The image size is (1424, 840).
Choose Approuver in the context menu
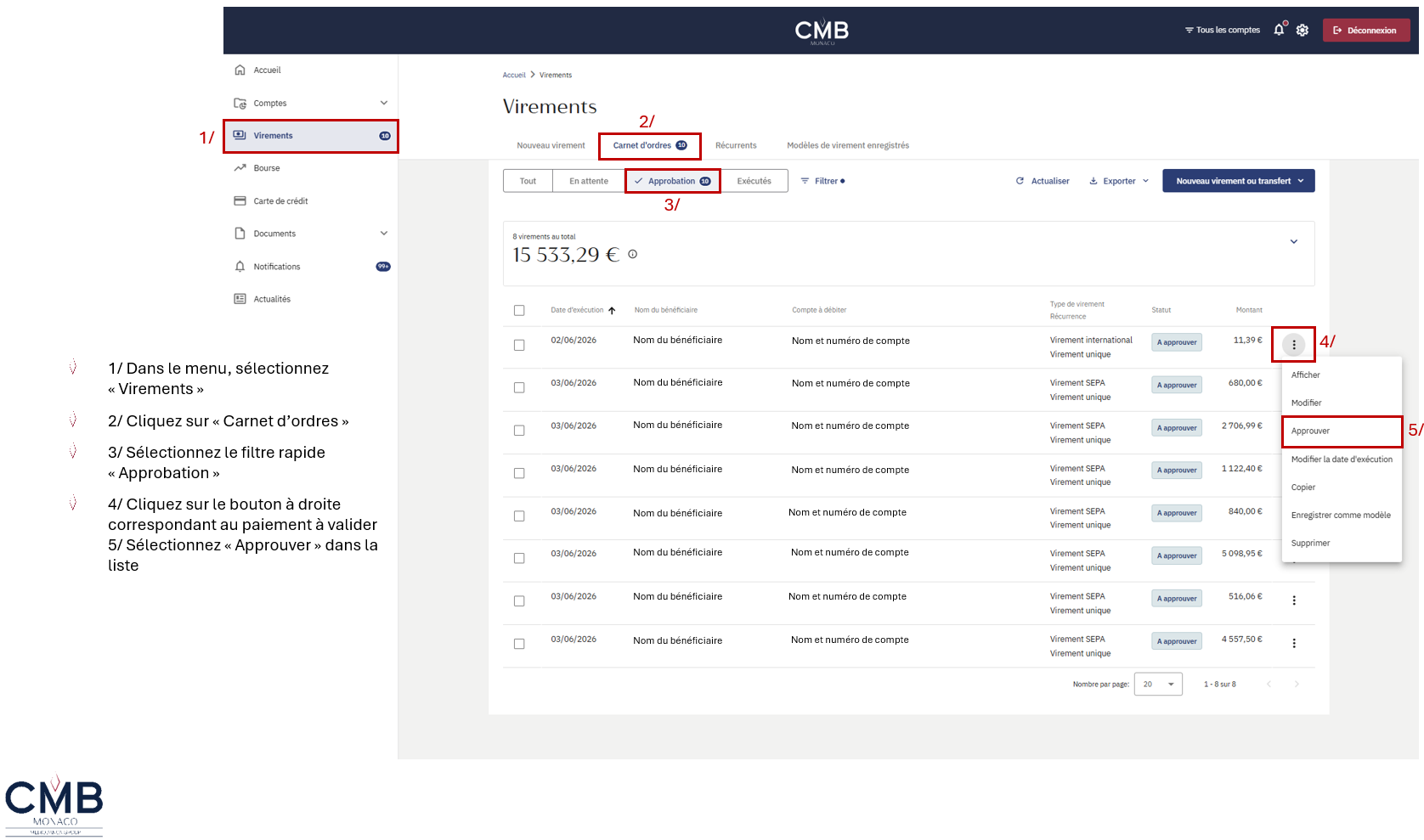click(x=1342, y=431)
